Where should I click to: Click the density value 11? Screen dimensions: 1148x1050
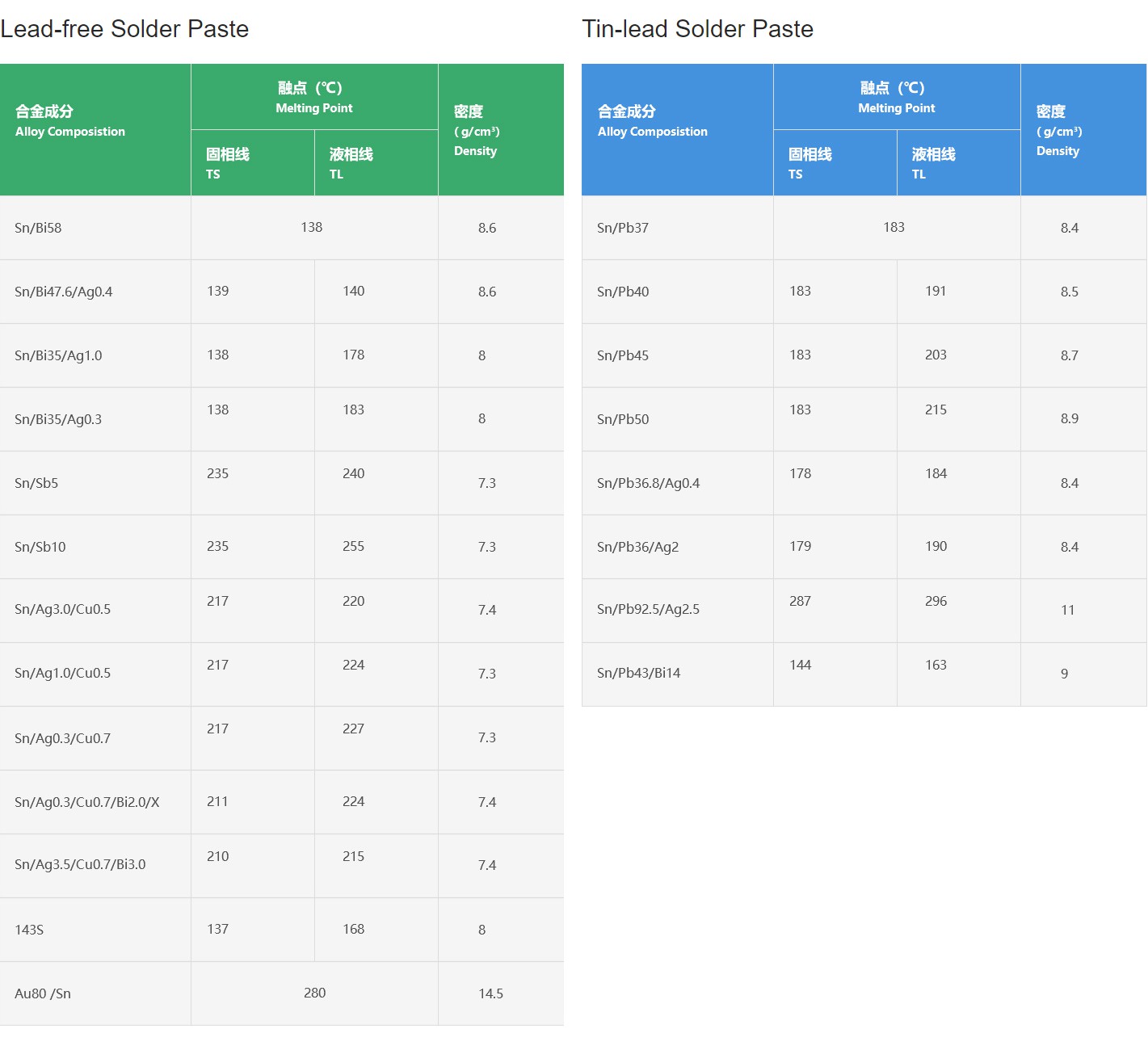[x=1067, y=610]
